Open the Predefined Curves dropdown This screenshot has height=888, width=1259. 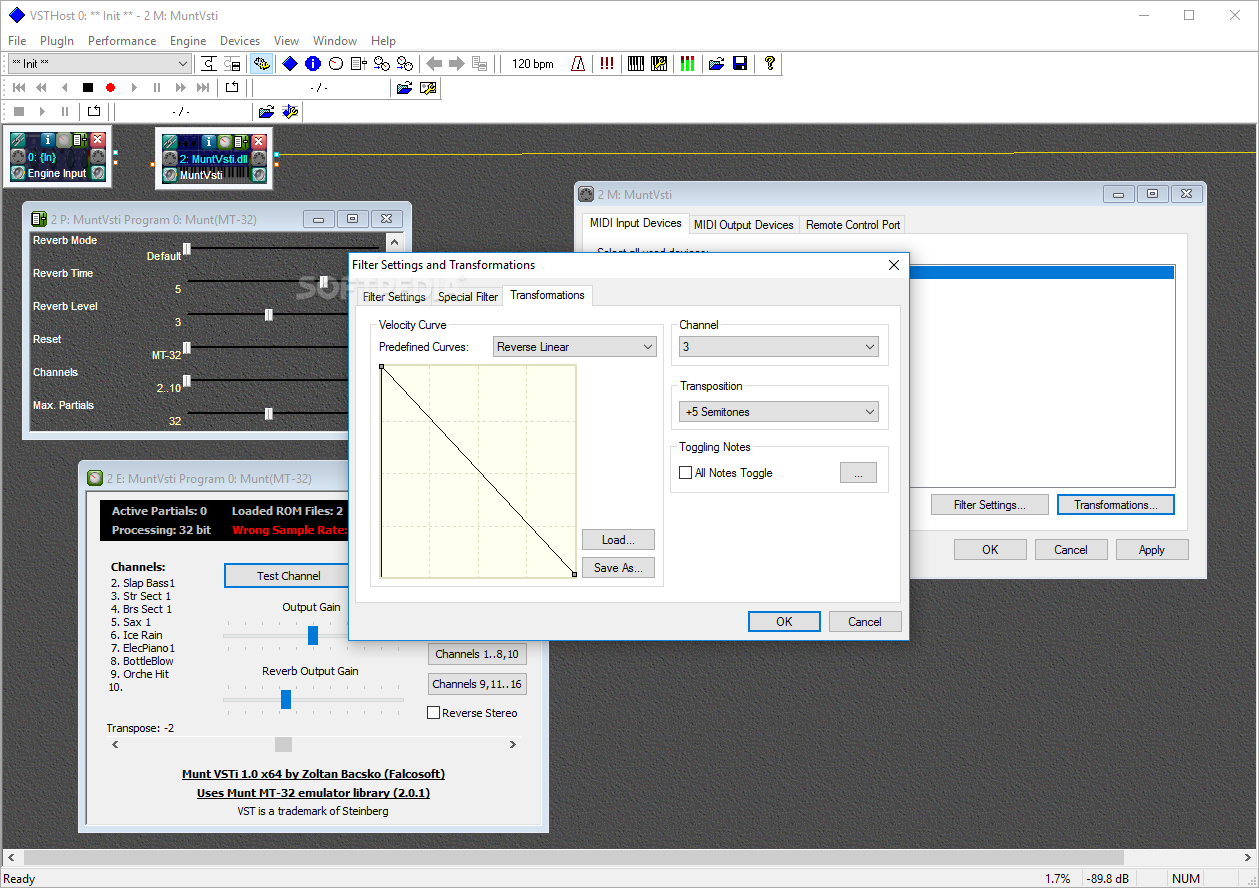click(x=575, y=347)
